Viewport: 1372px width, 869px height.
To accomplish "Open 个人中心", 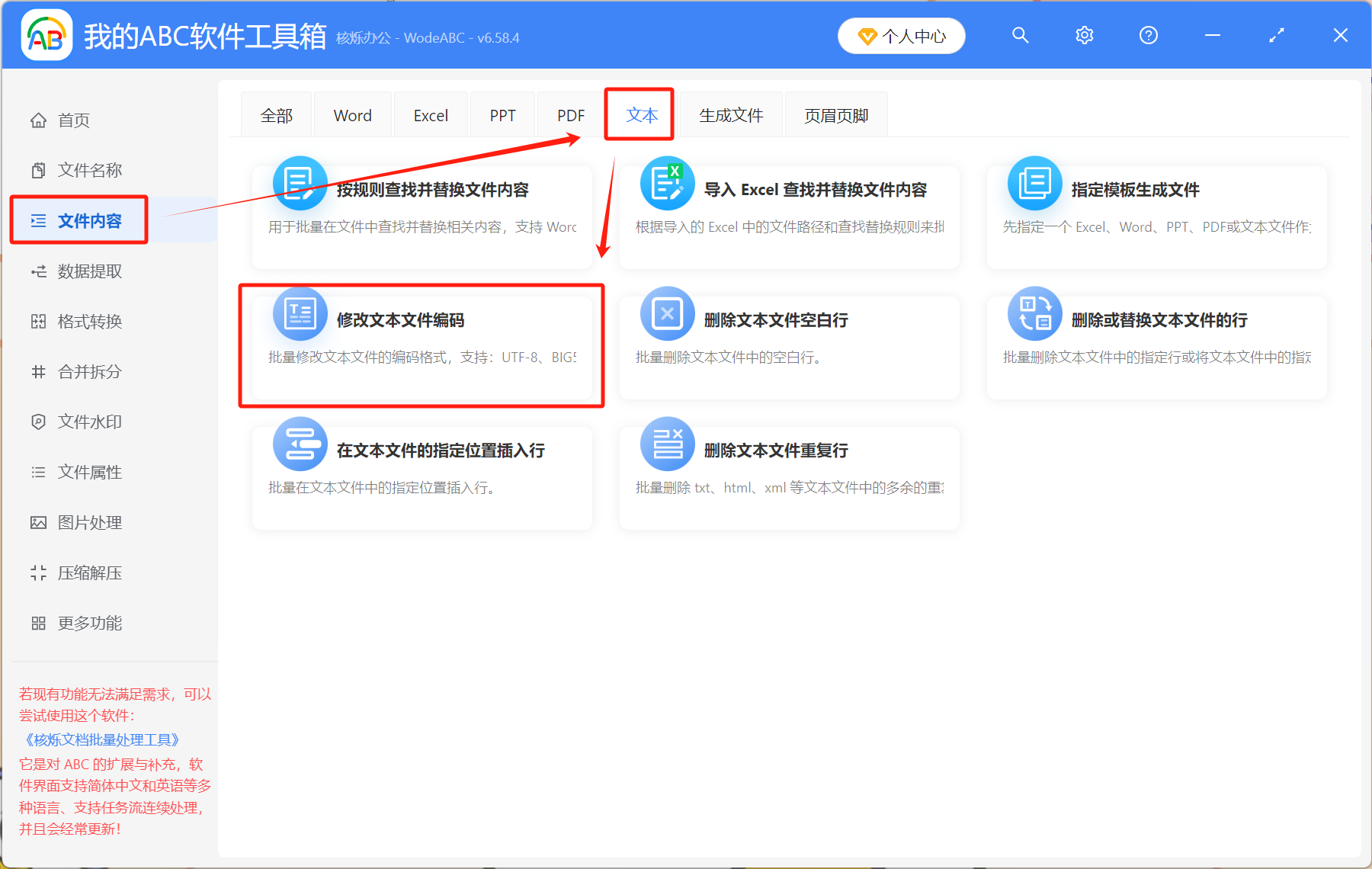I will click(901, 35).
